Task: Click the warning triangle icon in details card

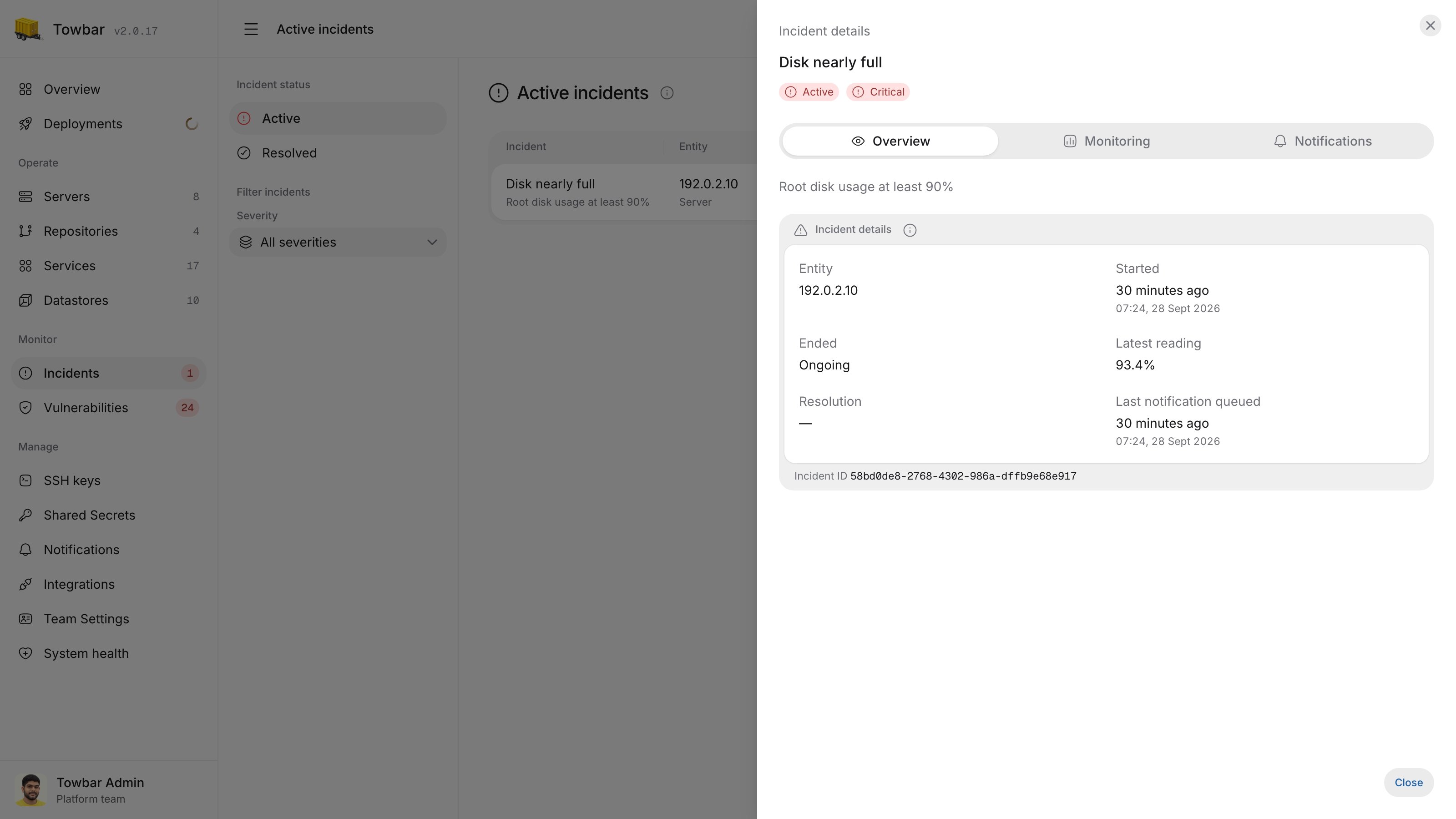Action: 801,230
